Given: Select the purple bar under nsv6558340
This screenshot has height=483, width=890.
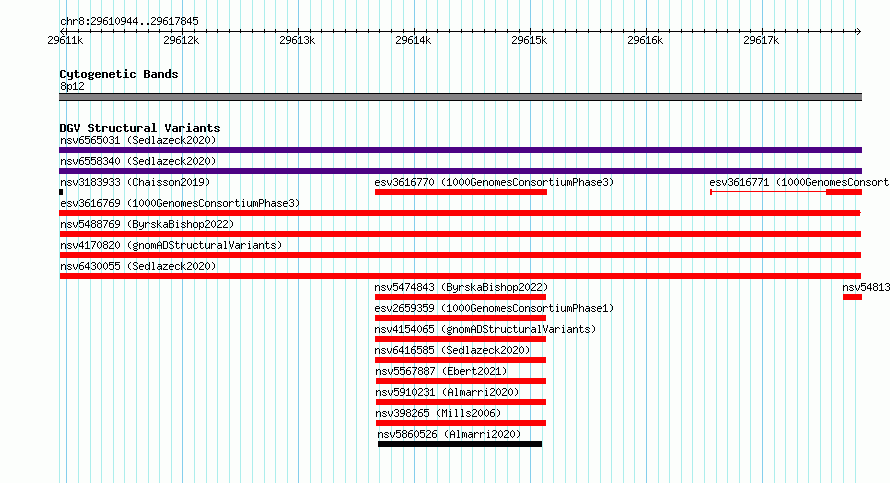Looking at the screenshot, I should (x=460, y=171).
